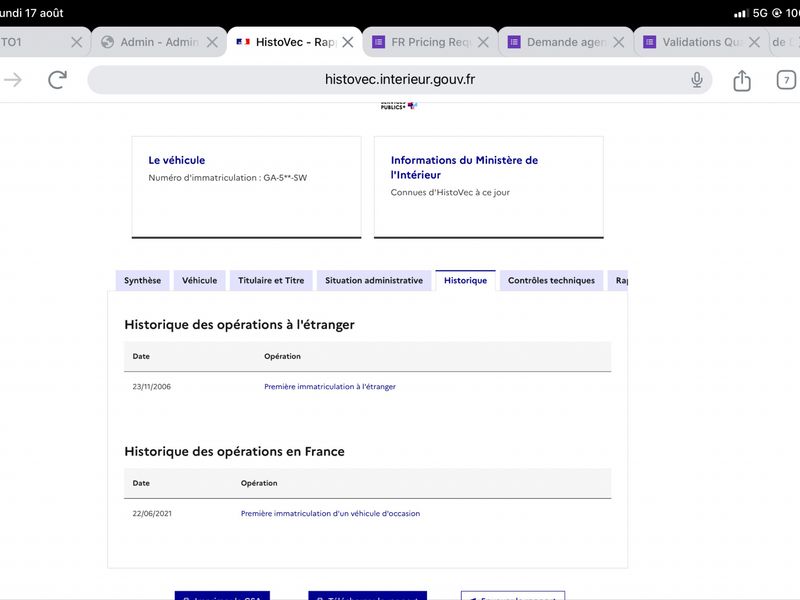This screenshot has height=600, width=800.
Task: Close the Demande agen tab
Action: point(618,42)
